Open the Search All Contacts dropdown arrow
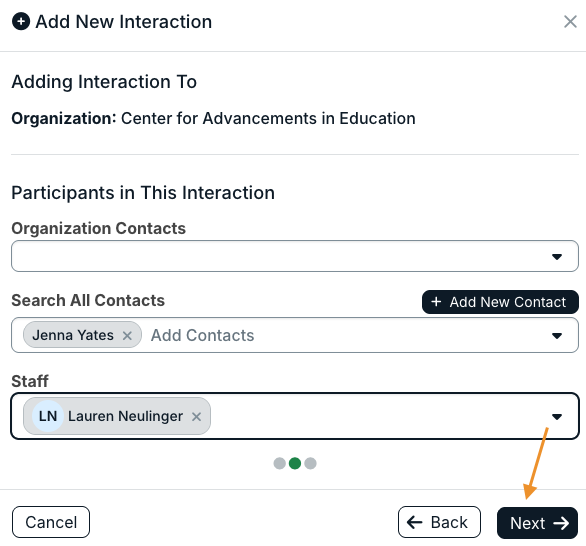 [x=557, y=336]
